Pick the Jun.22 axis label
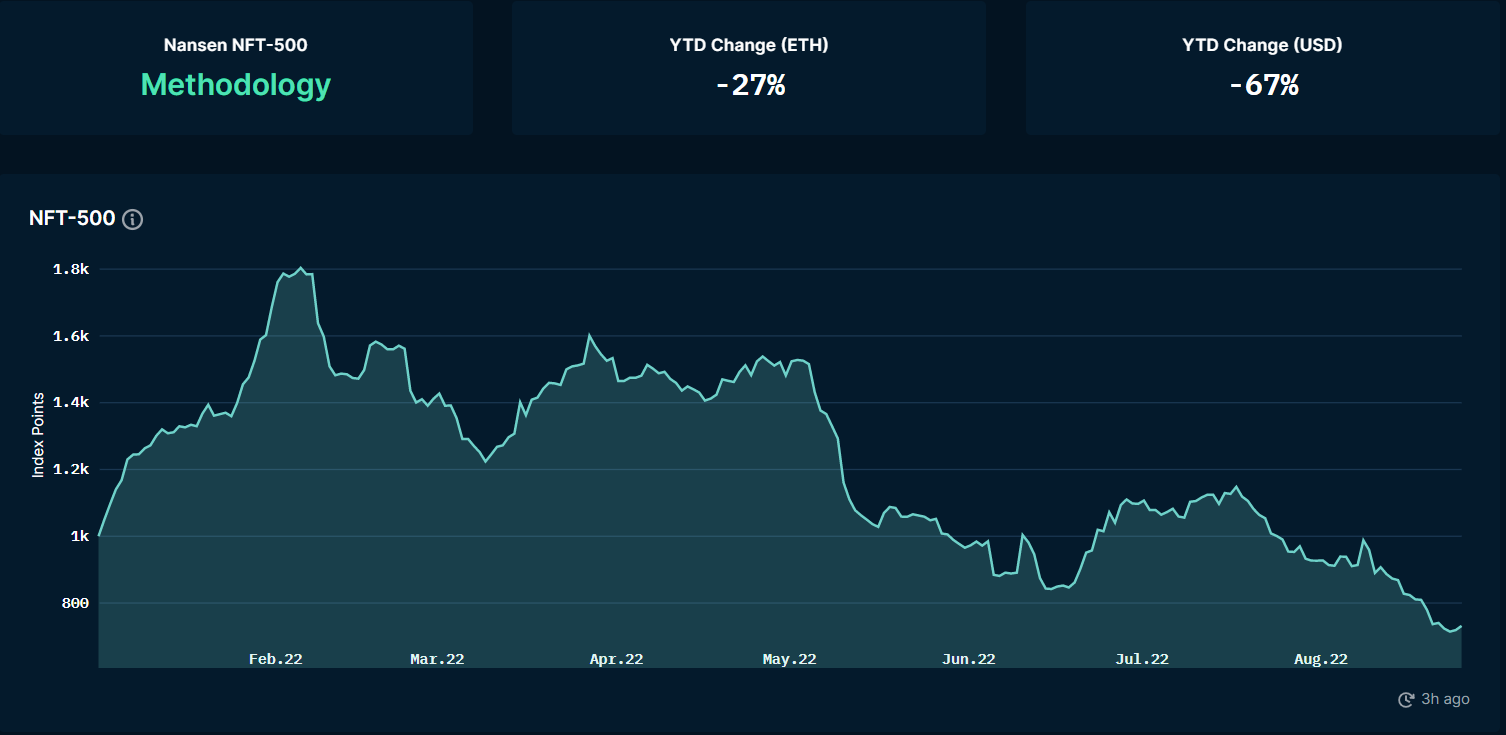 [x=968, y=659]
